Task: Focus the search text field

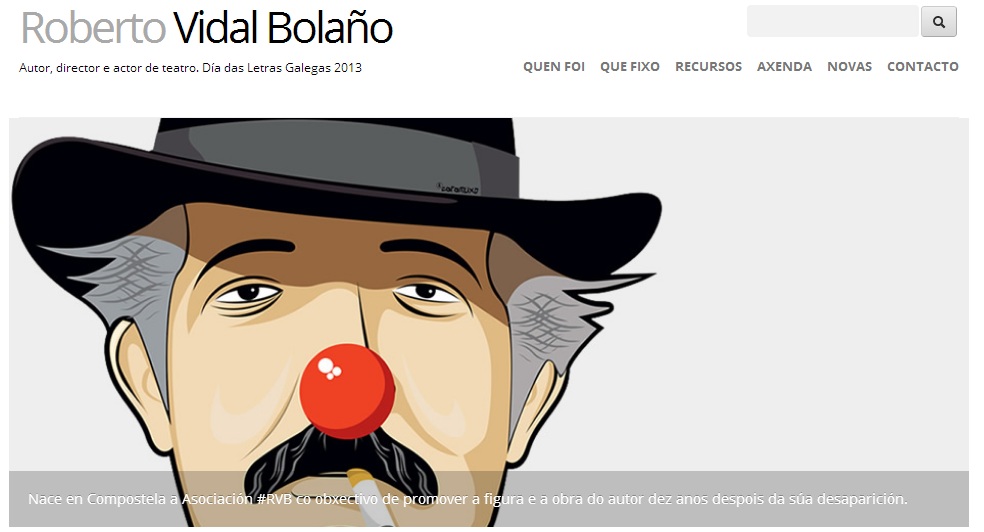Action: (833, 21)
